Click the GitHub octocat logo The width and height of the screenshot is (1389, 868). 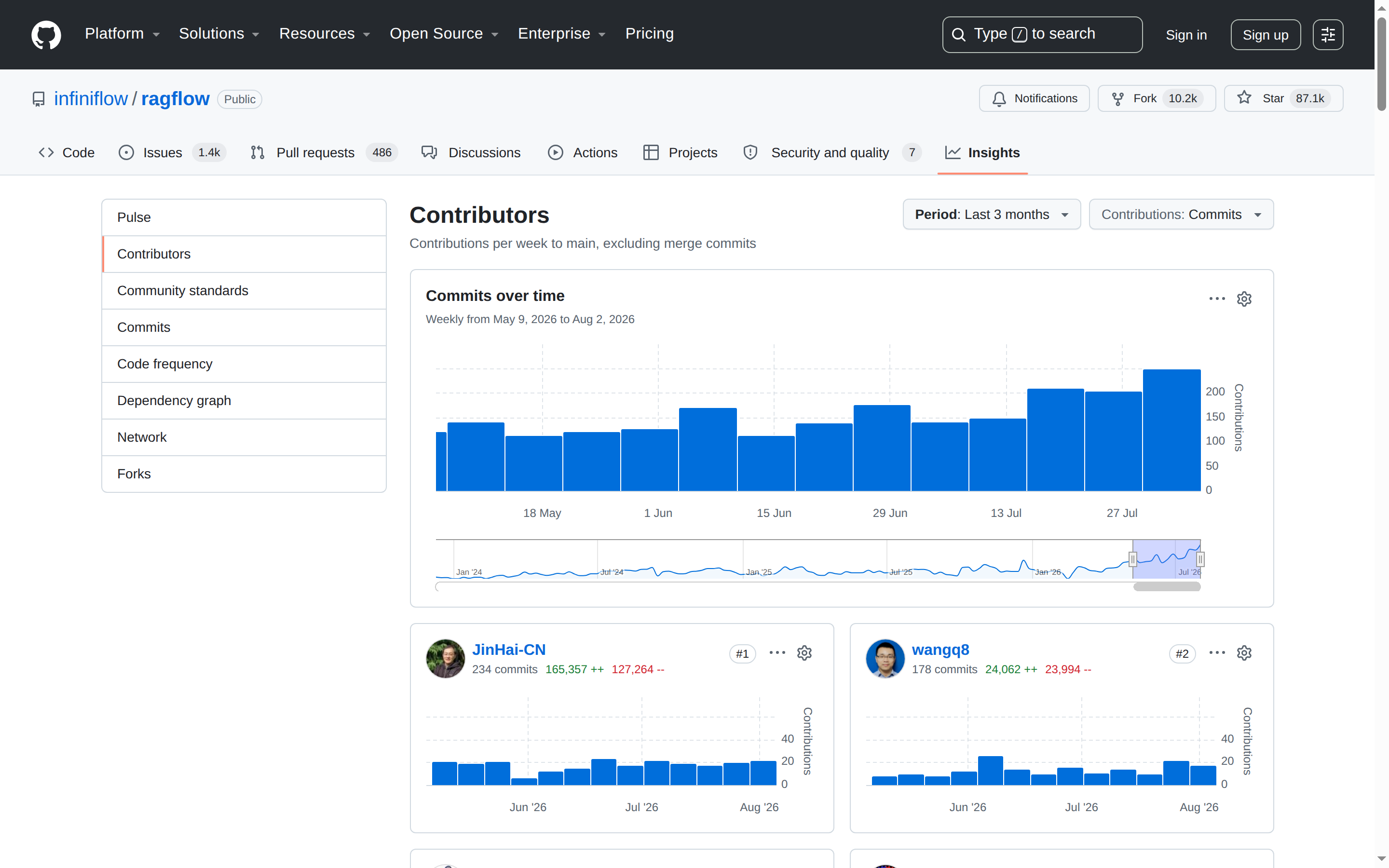point(46,34)
